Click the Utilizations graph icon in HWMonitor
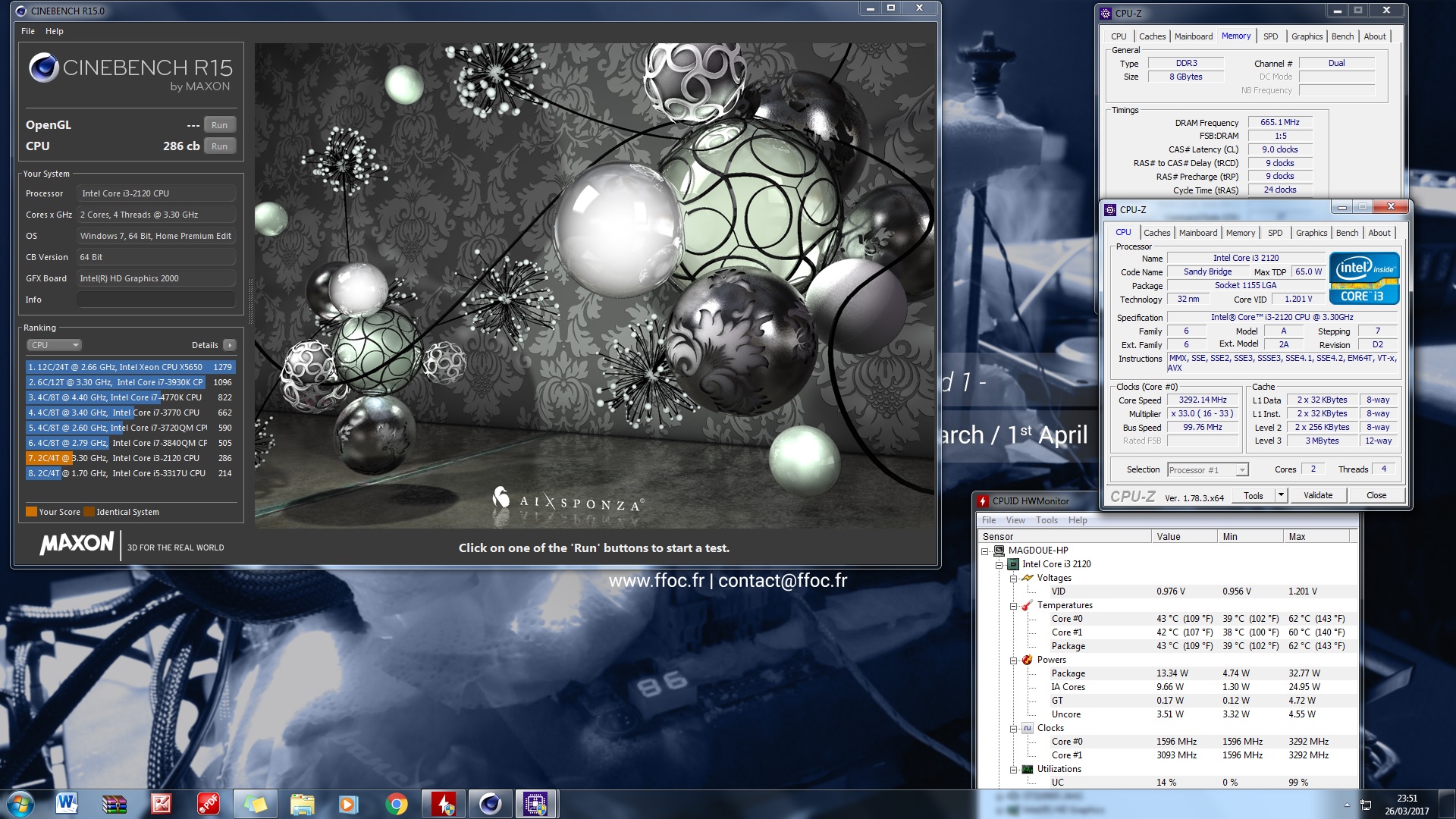This screenshot has height=819, width=1456. (x=1028, y=769)
